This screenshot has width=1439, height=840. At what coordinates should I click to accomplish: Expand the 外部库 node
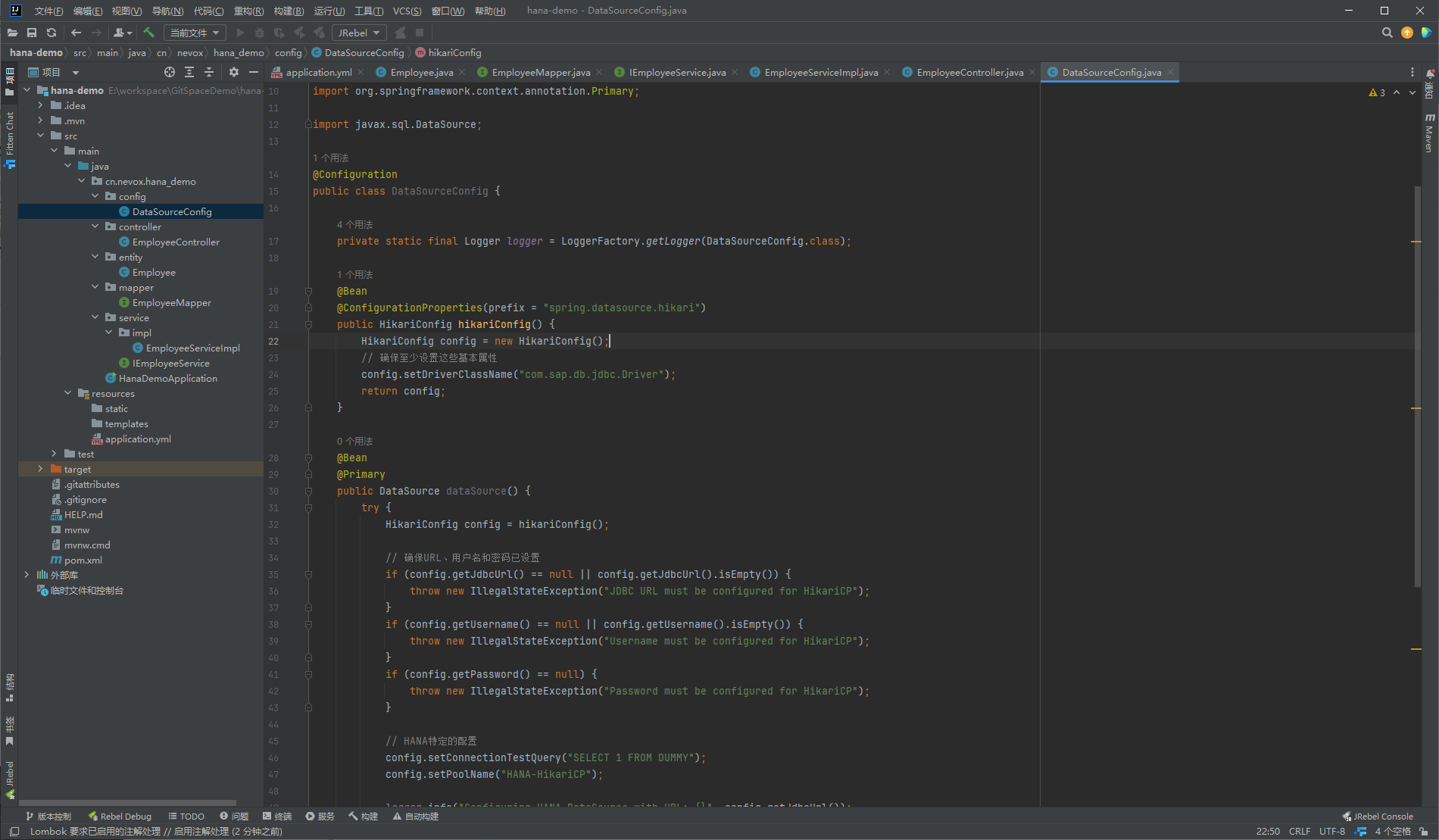pyautogui.click(x=27, y=575)
